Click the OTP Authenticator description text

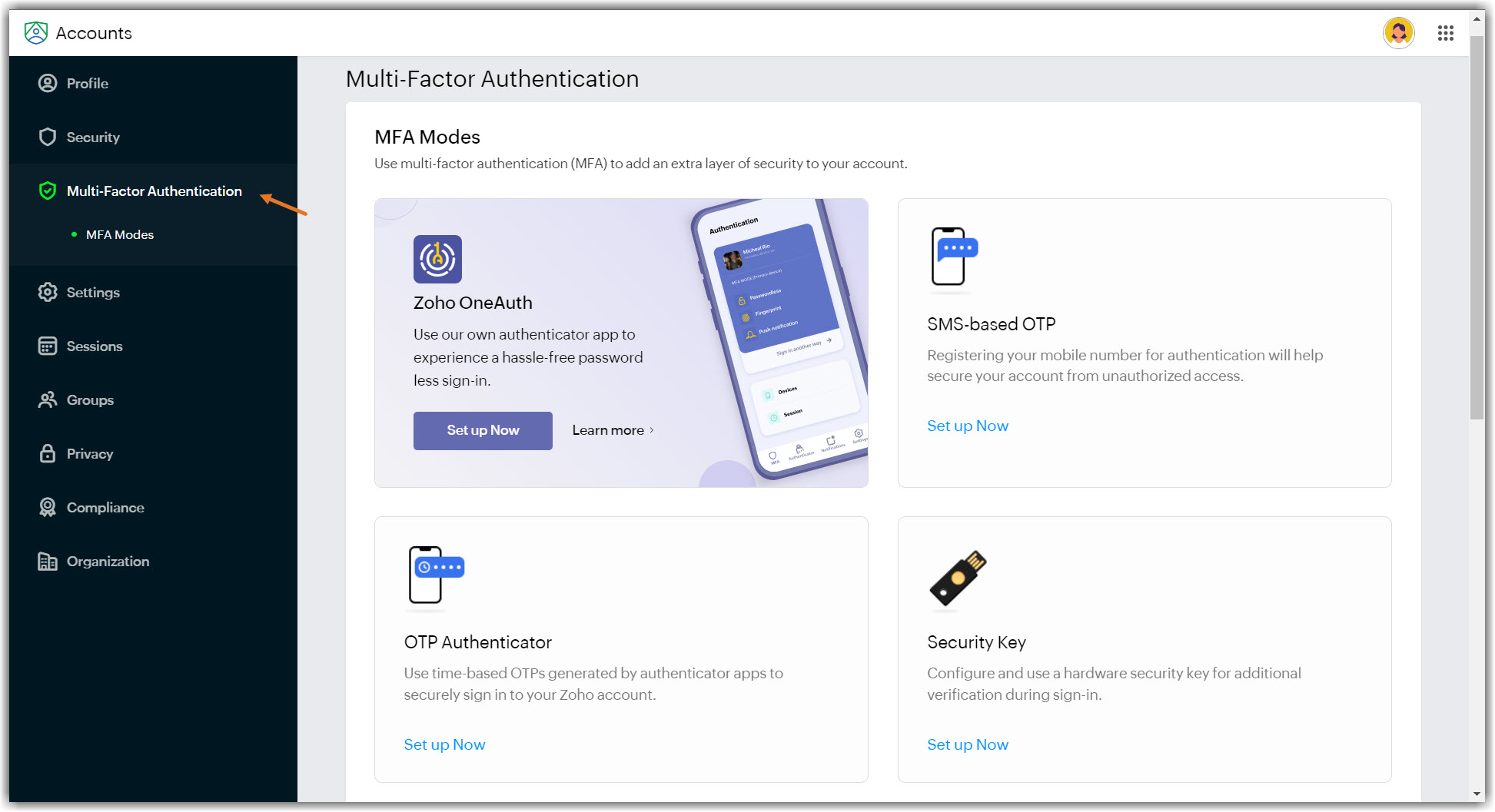(593, 684)
